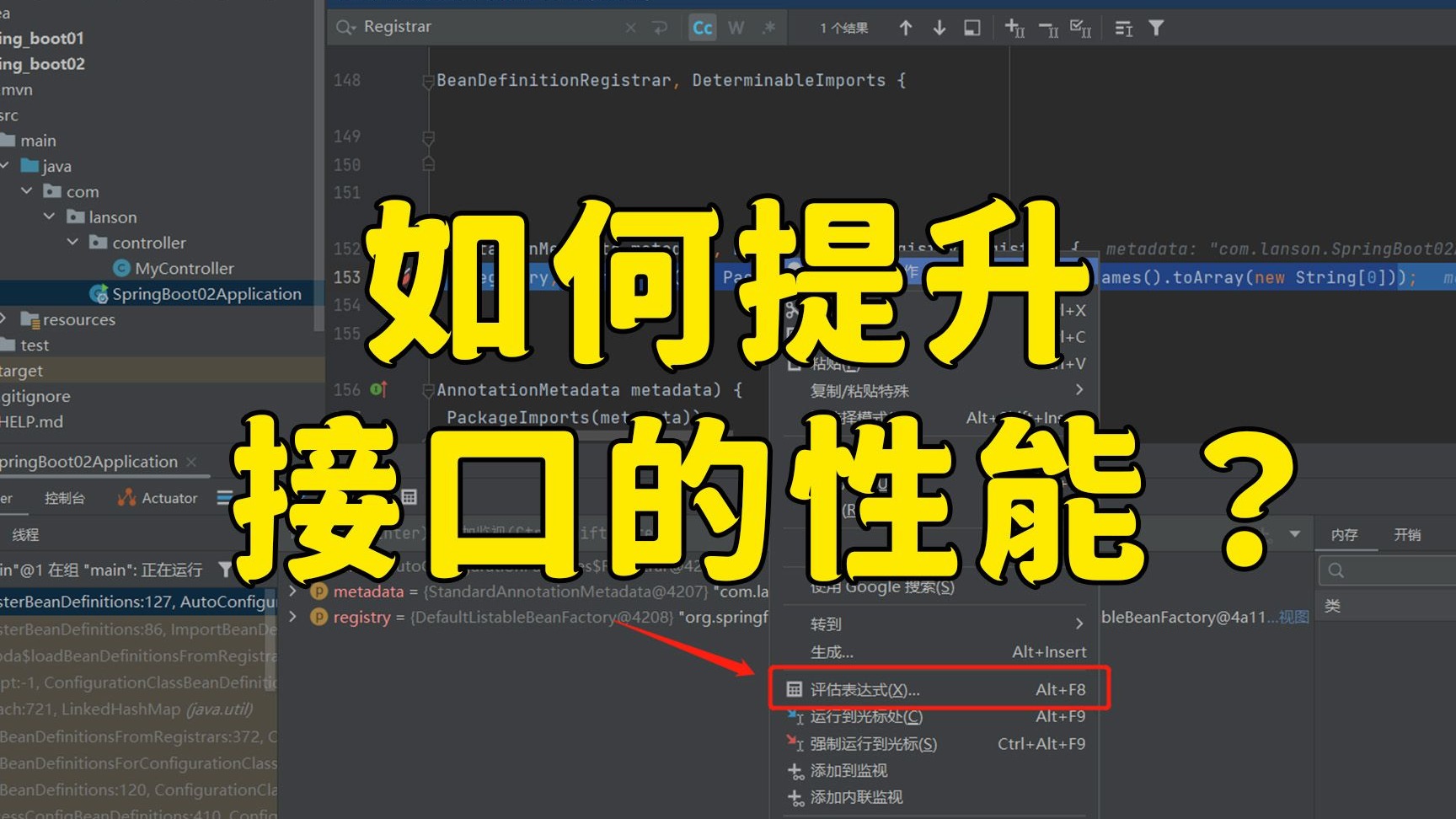Viewport: 1456px width, 819px height.
Task: Select the MyController class icon
Action: click(120, 268)
